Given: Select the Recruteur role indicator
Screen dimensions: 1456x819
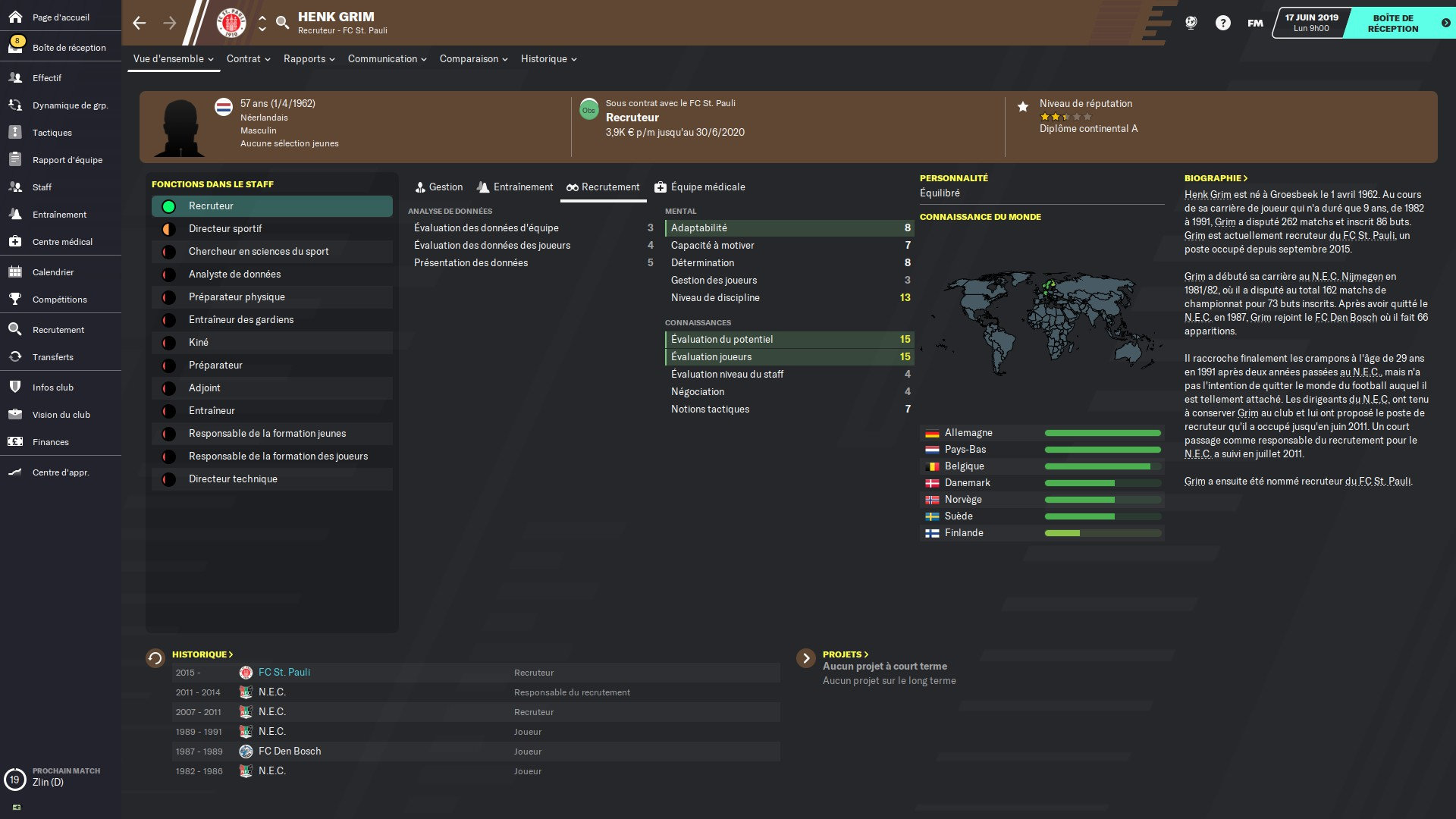Looking at the screenshot, I should pyautogui.click(x=168, y=206).
